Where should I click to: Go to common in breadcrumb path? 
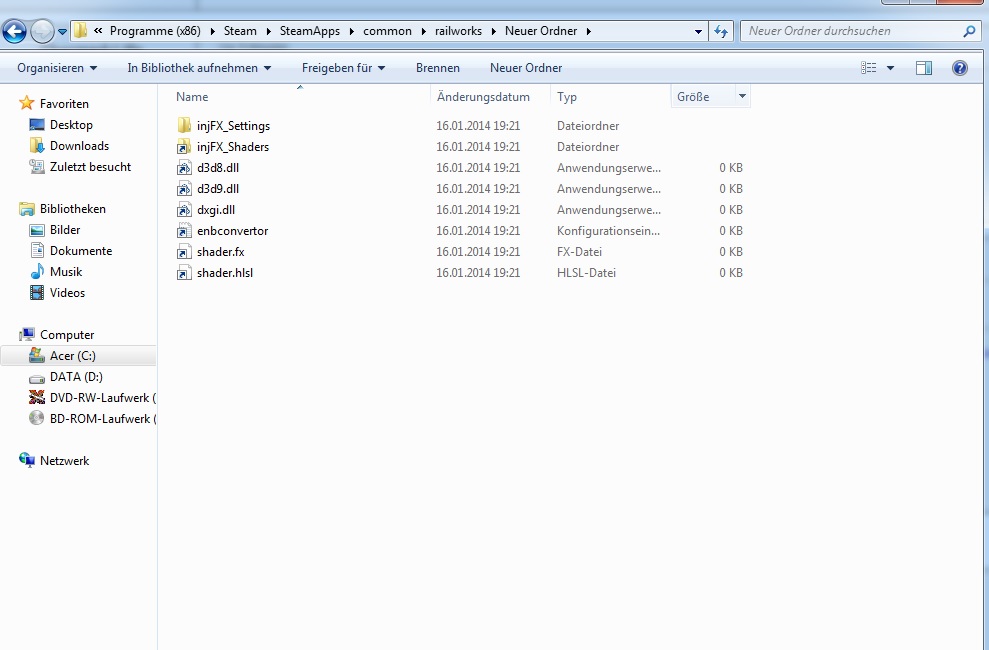387,31
